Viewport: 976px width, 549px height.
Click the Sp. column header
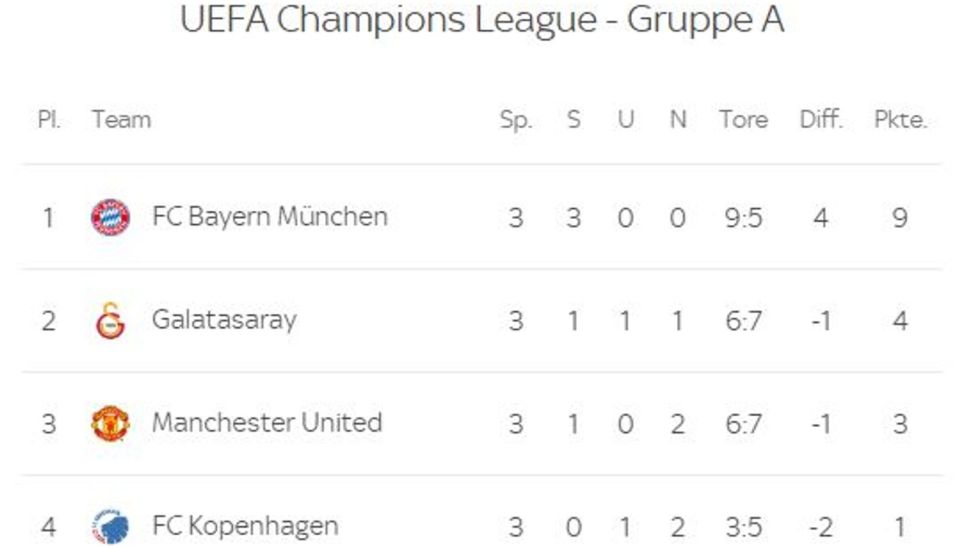[x=516, y=120]
